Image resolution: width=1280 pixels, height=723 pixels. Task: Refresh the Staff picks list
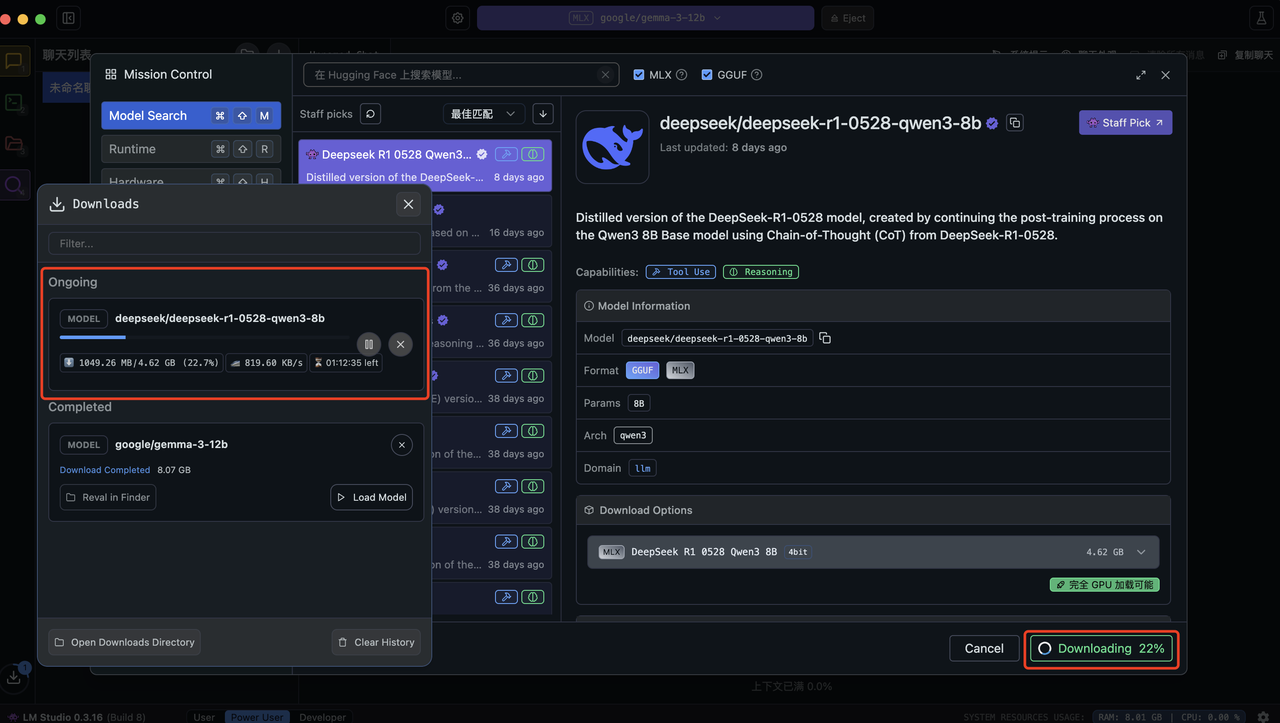pyautogui.click(x=370, y=114)
